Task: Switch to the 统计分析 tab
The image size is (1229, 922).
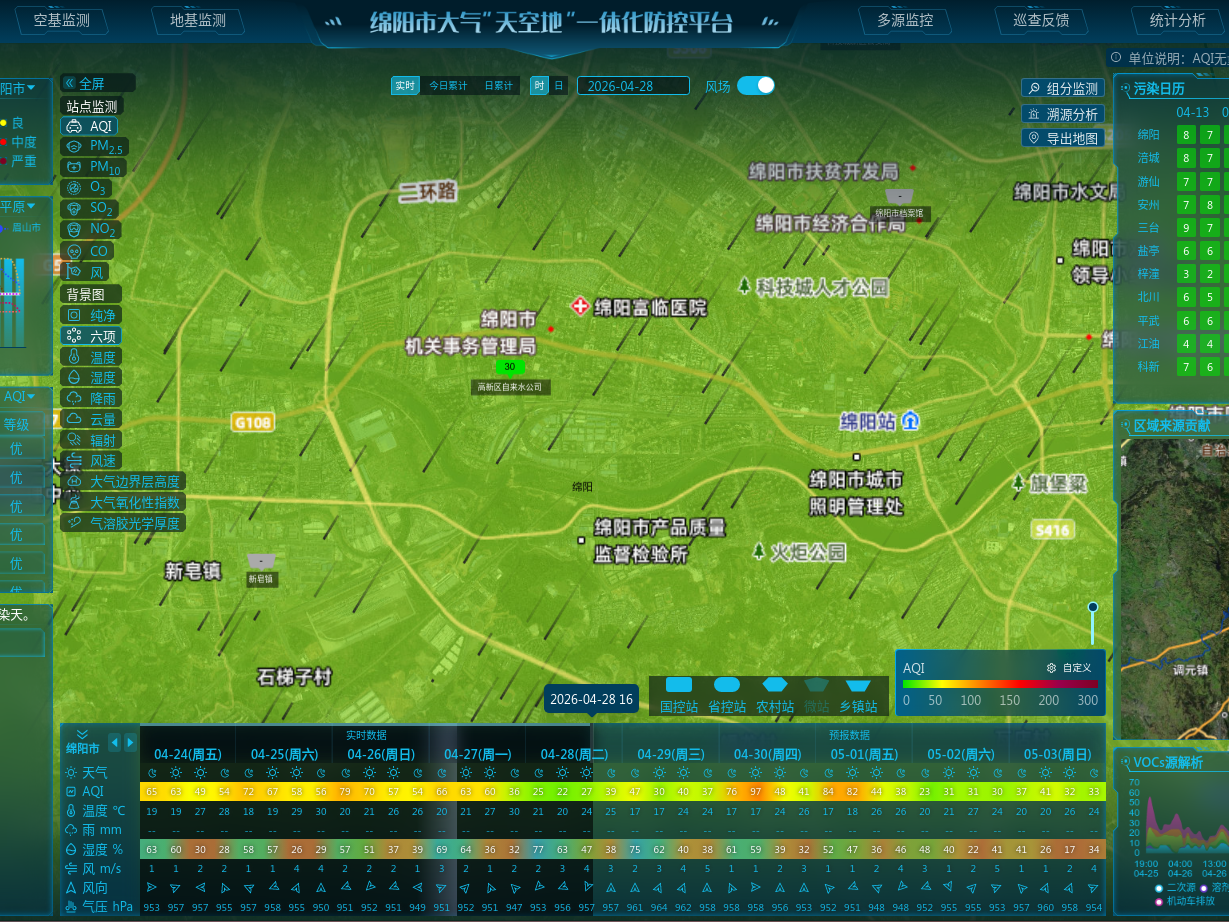Action: pyautogui.click(x=1177, y=20)
